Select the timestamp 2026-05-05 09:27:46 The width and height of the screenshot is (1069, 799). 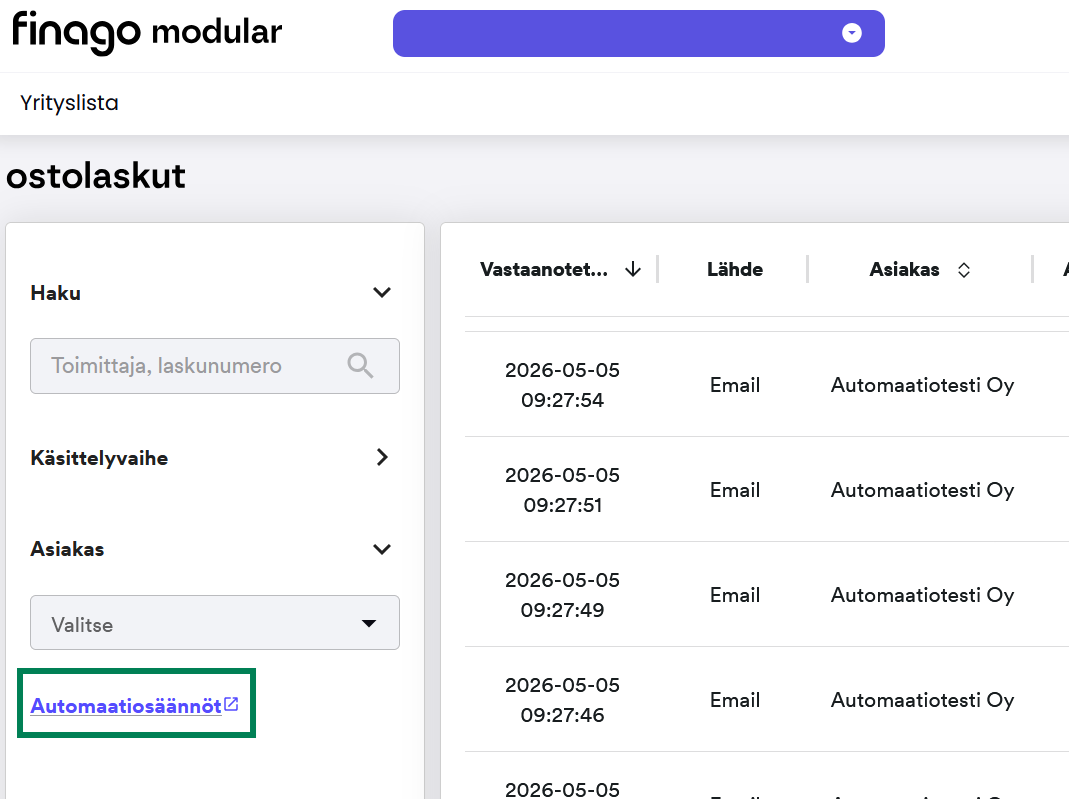pos(562,699)
